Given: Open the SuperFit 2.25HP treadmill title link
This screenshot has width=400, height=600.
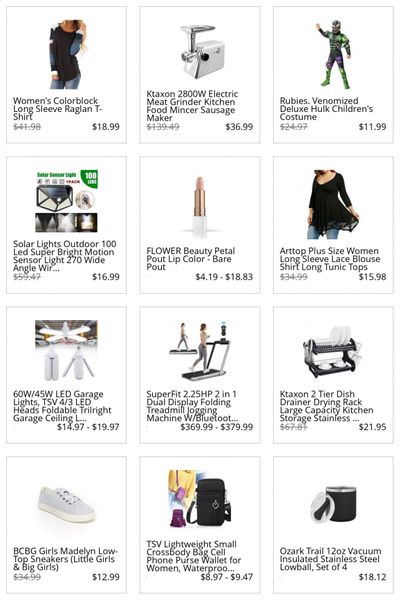Looking at the screenshot, I should point(192,406).
